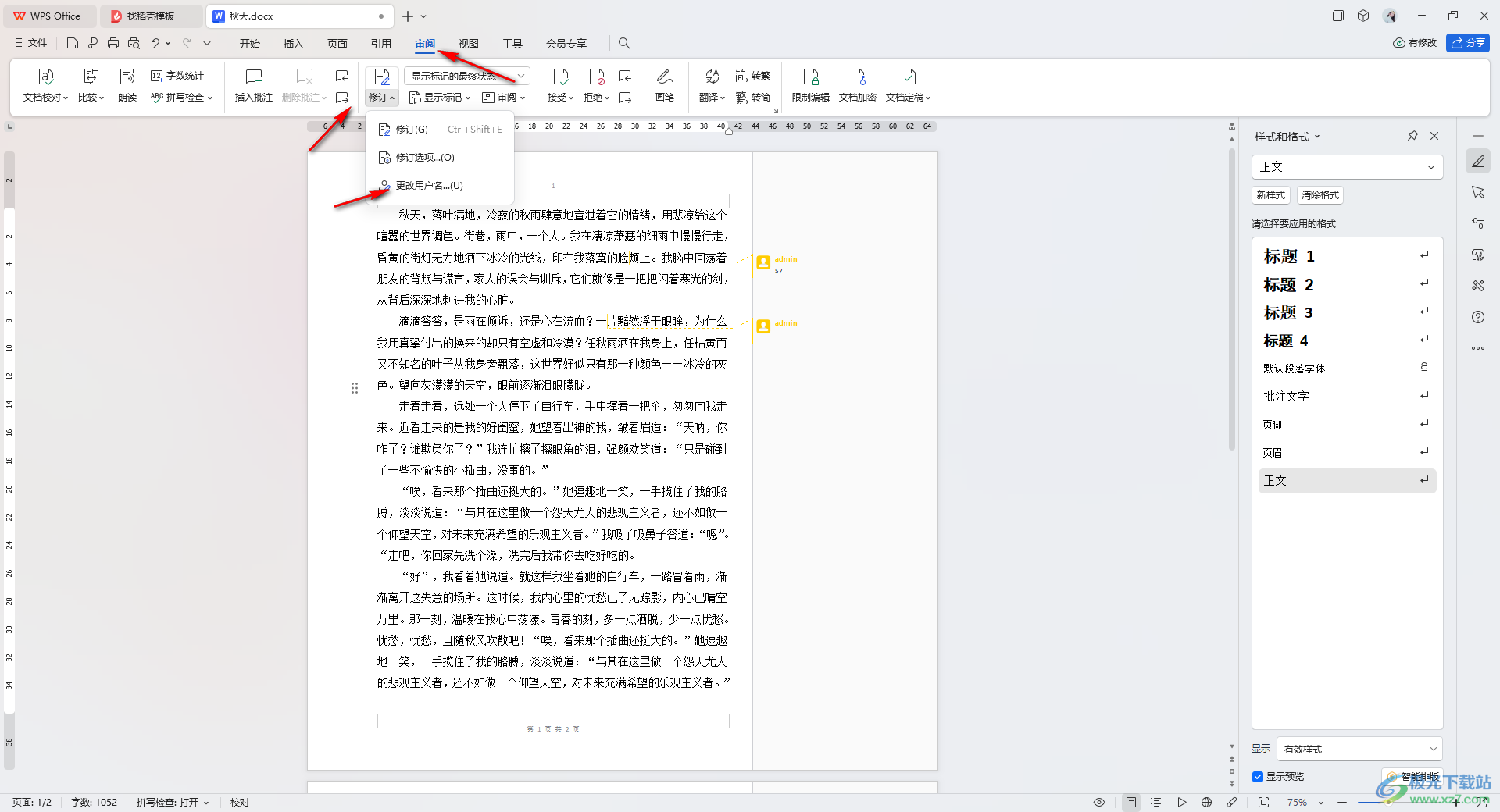
Task: Switch to the 开始 ribbon tab
Action: [x=250, y=44]
